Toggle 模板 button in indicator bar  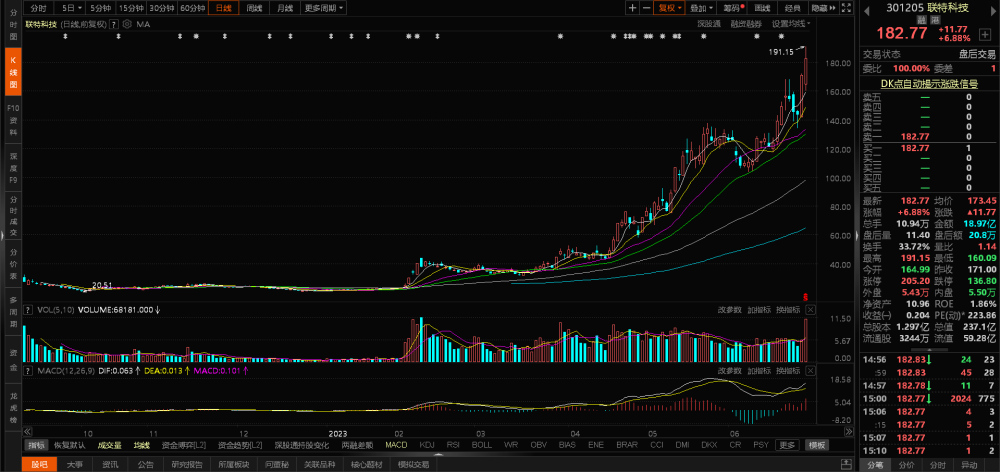coord(816,445)
